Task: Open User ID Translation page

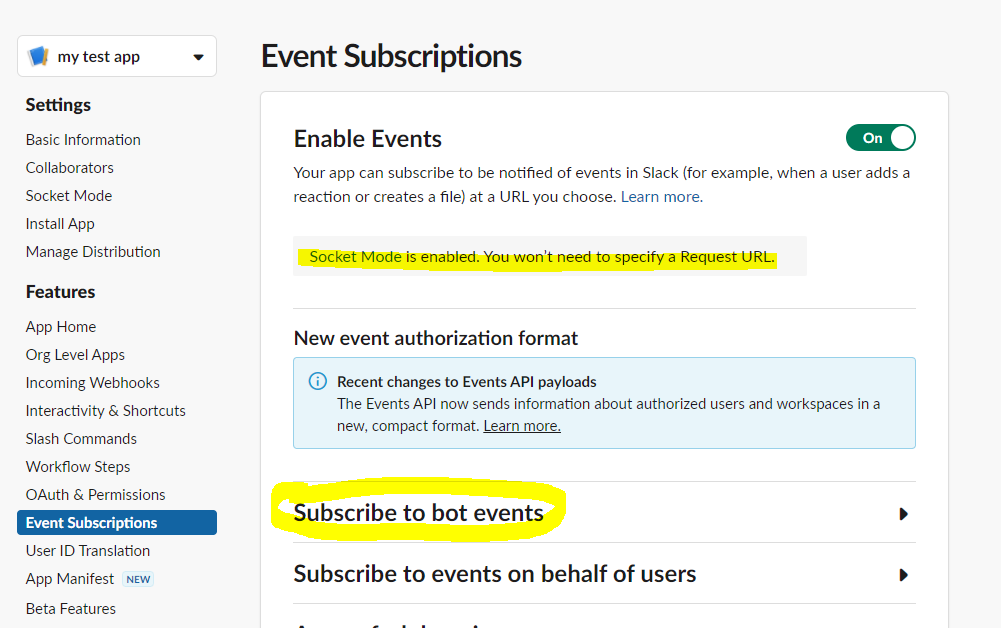Action: (88, 551)
